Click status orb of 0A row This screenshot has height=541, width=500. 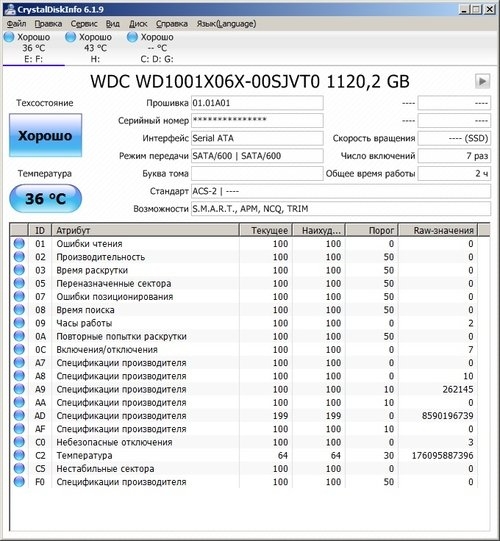(x=19, y=336)
